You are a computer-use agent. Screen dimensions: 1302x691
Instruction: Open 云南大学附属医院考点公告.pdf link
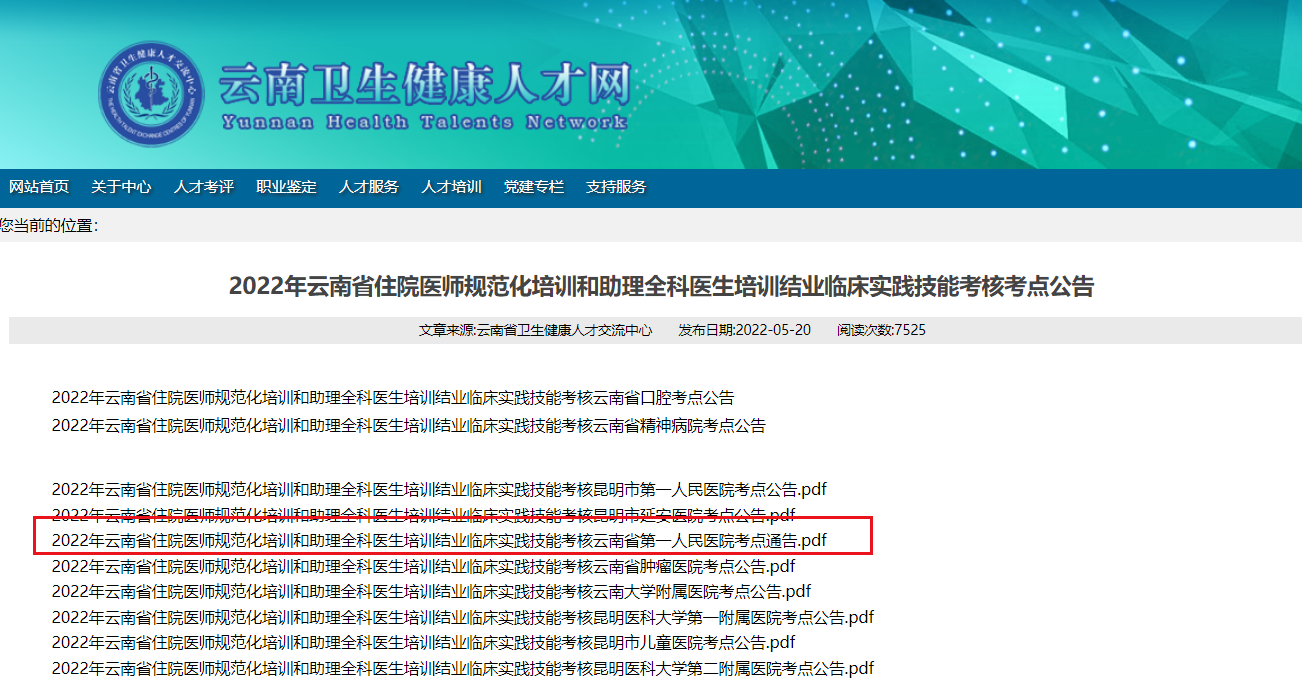(x=431, y=592)
